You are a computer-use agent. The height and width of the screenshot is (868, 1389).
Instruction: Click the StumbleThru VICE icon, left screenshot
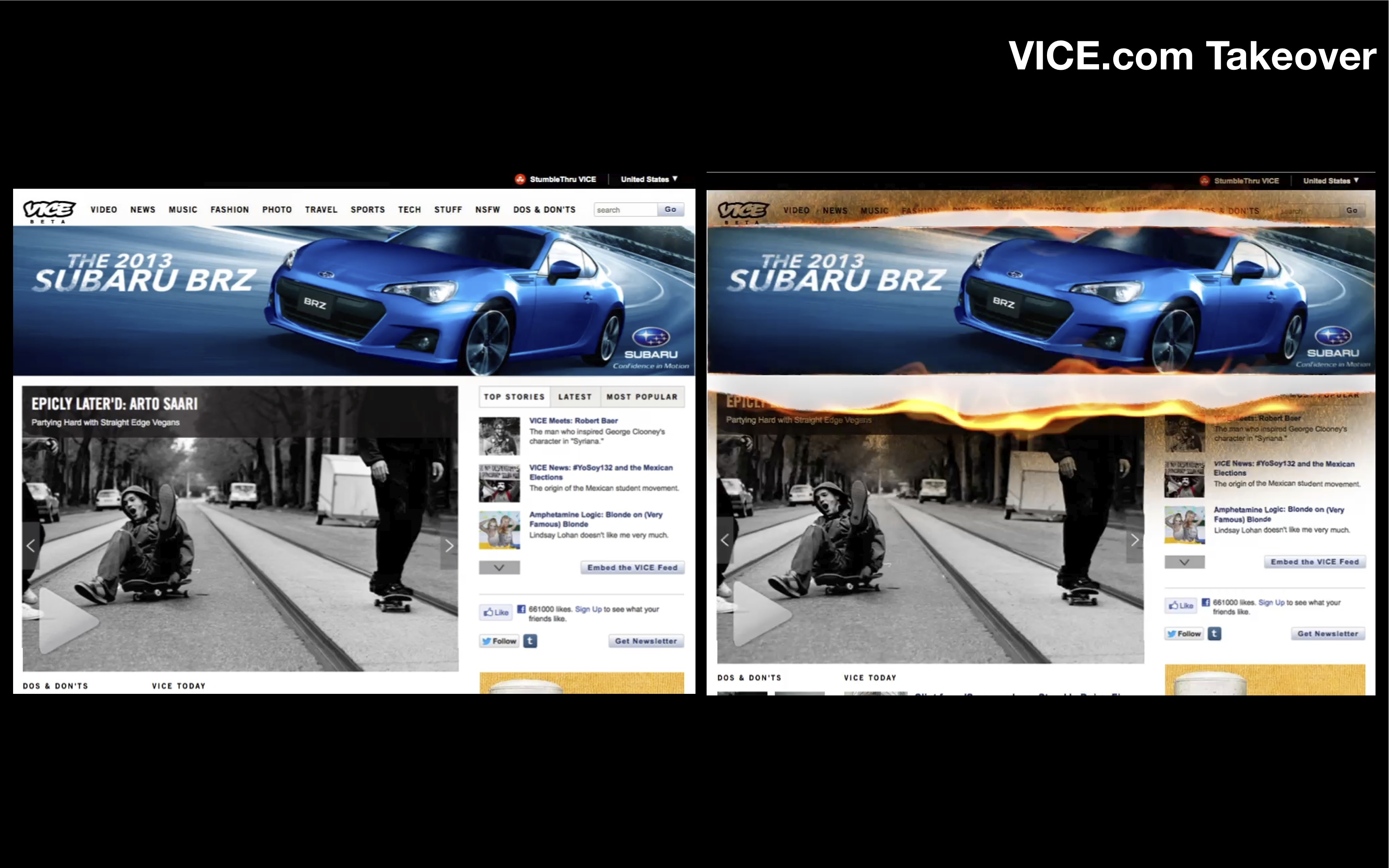coord(520,179)
